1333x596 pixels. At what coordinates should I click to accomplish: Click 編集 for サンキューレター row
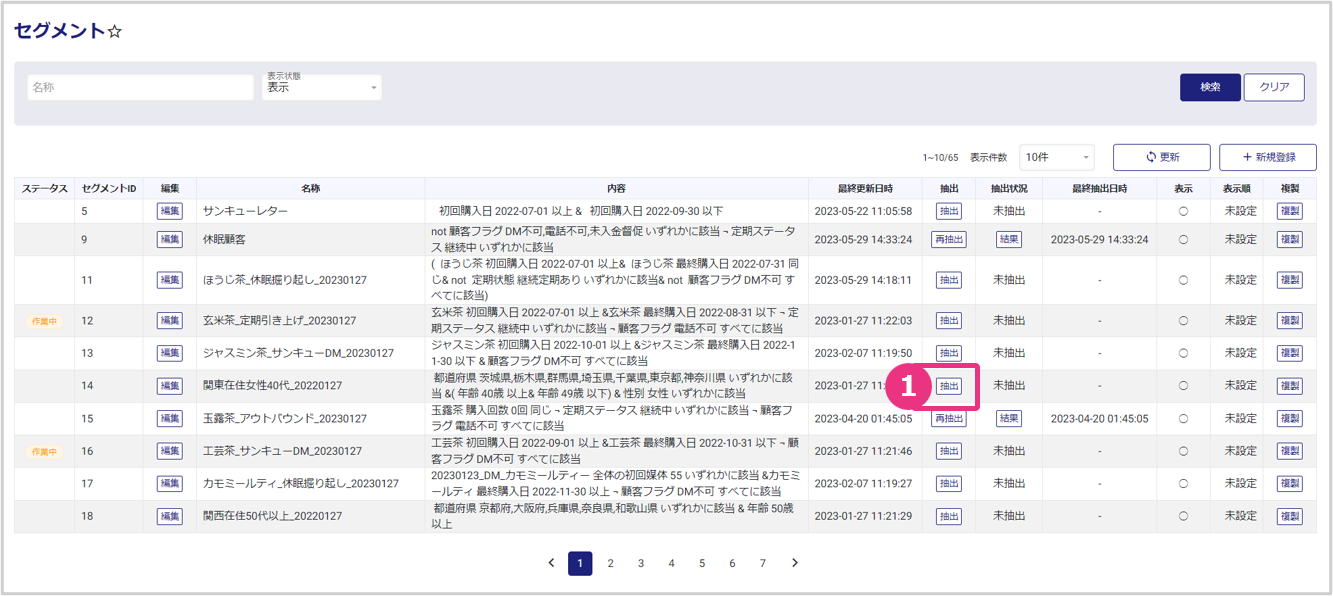pyautogui.click(x=169, y=211)
